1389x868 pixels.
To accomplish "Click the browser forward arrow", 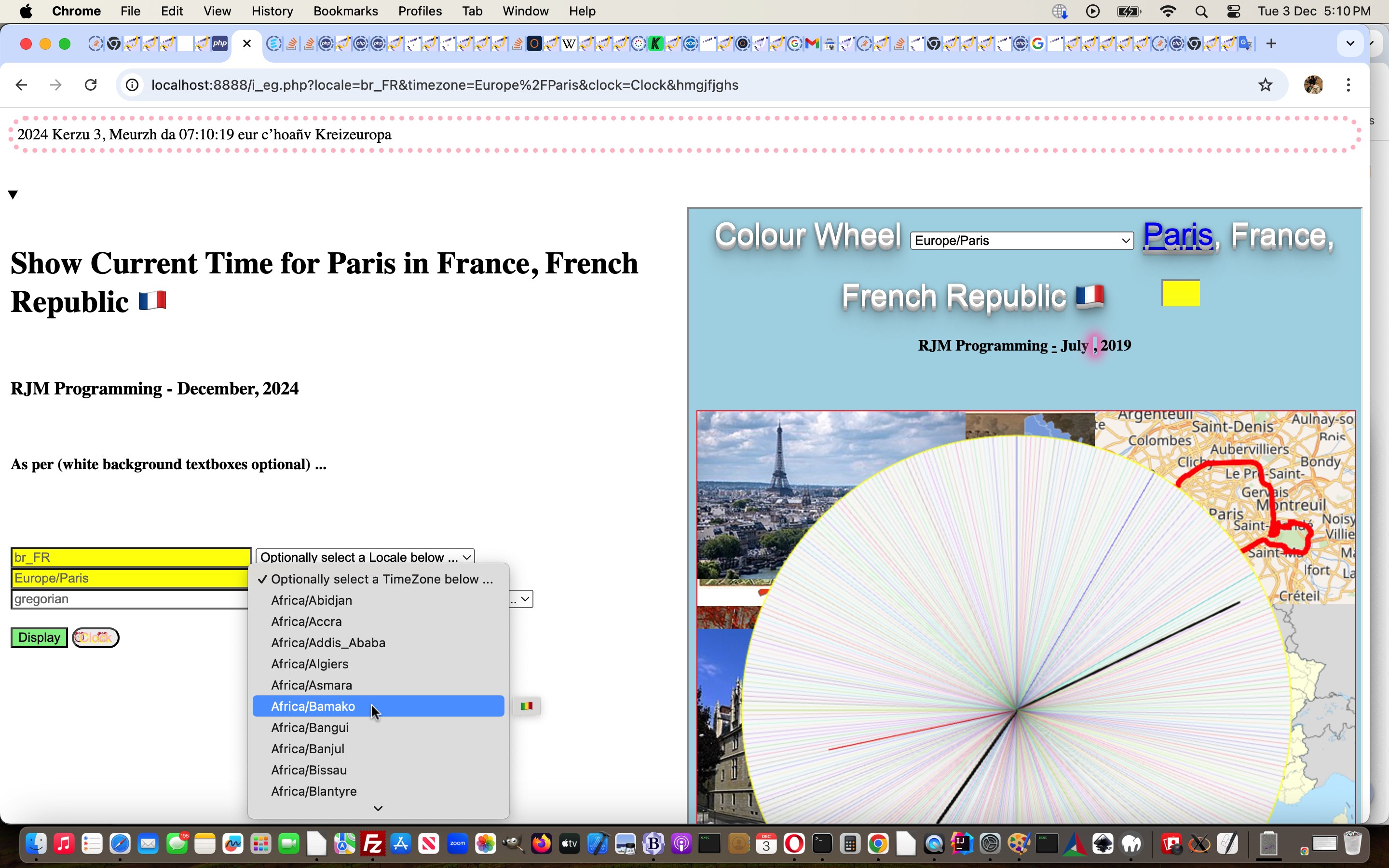I will 55,85.
